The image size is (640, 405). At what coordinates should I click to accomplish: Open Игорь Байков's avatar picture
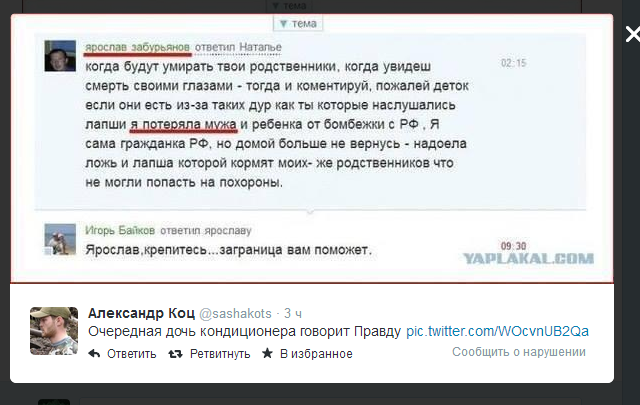pos(60,239)
